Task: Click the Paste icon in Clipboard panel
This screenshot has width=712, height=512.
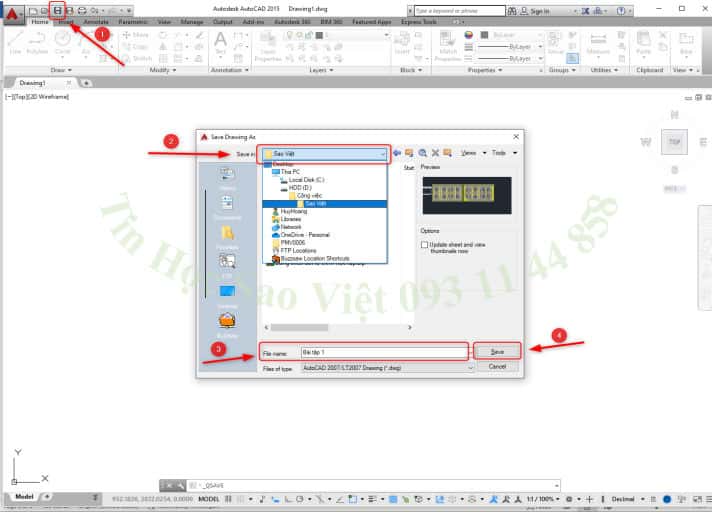Action: coord(643,44)
